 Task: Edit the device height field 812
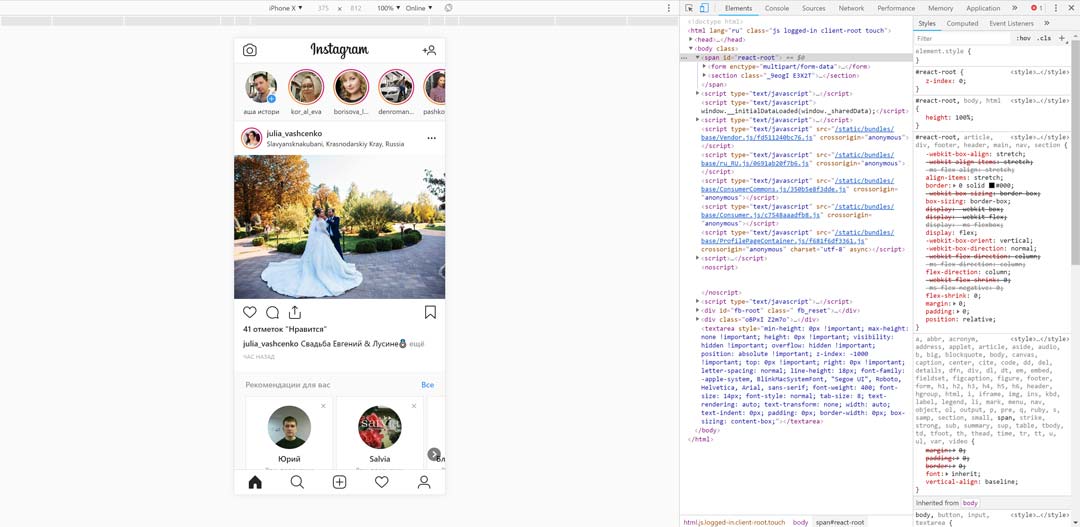356,8
